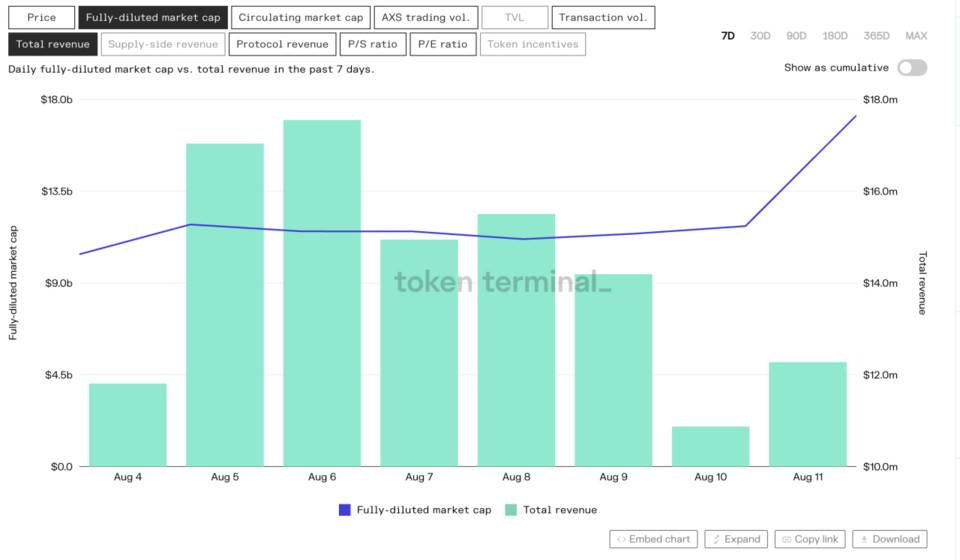Turn off Total revenue metric
Viewport: 960px width, 560px height.
pos(53,44)
